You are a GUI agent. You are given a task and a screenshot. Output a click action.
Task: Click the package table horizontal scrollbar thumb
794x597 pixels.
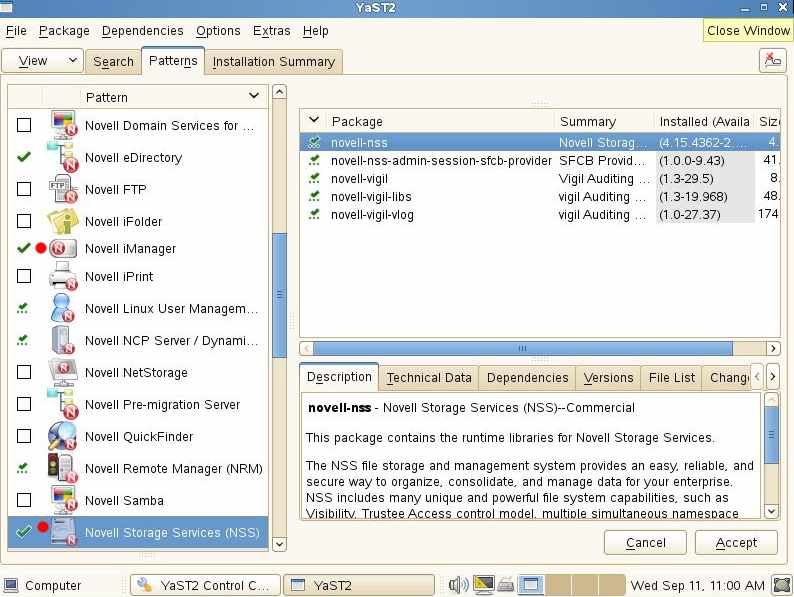523,348
